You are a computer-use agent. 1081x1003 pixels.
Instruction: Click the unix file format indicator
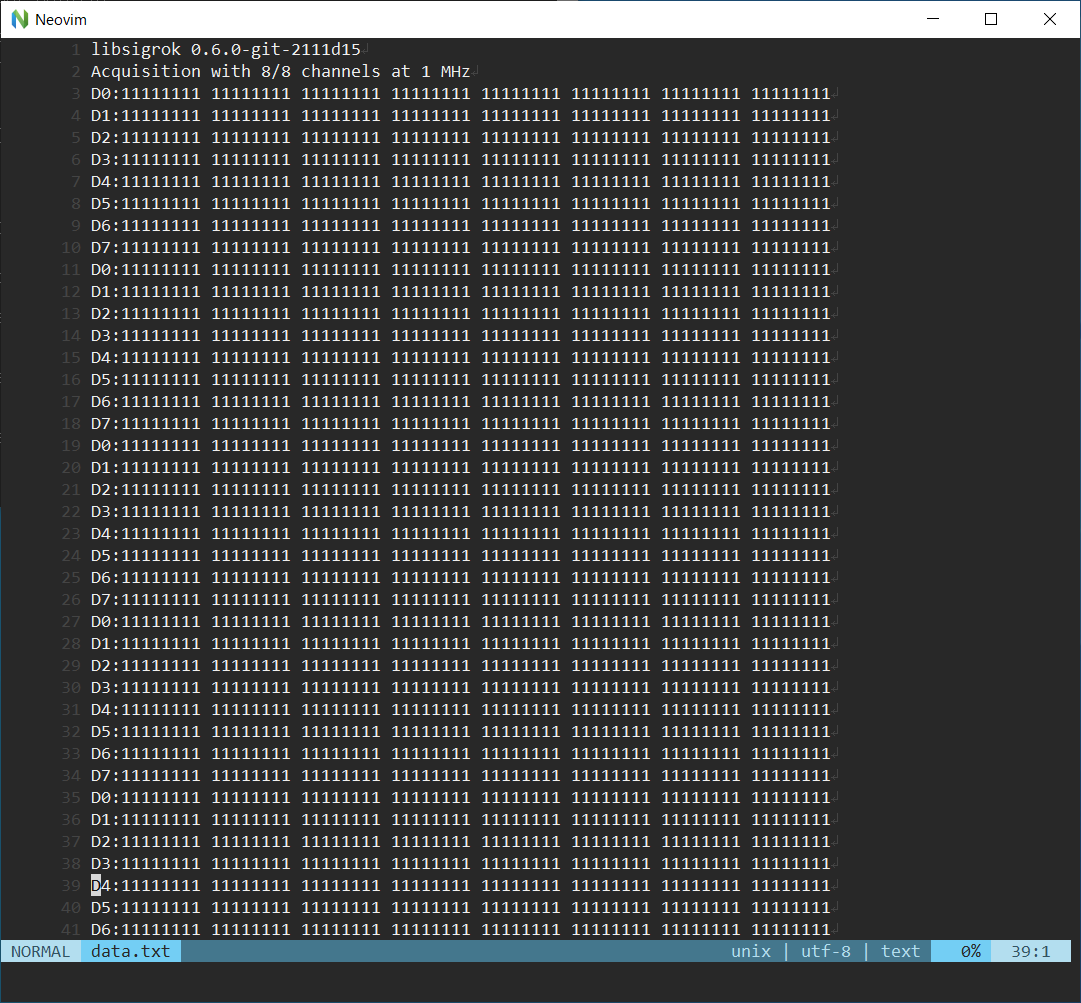(751, 951)
